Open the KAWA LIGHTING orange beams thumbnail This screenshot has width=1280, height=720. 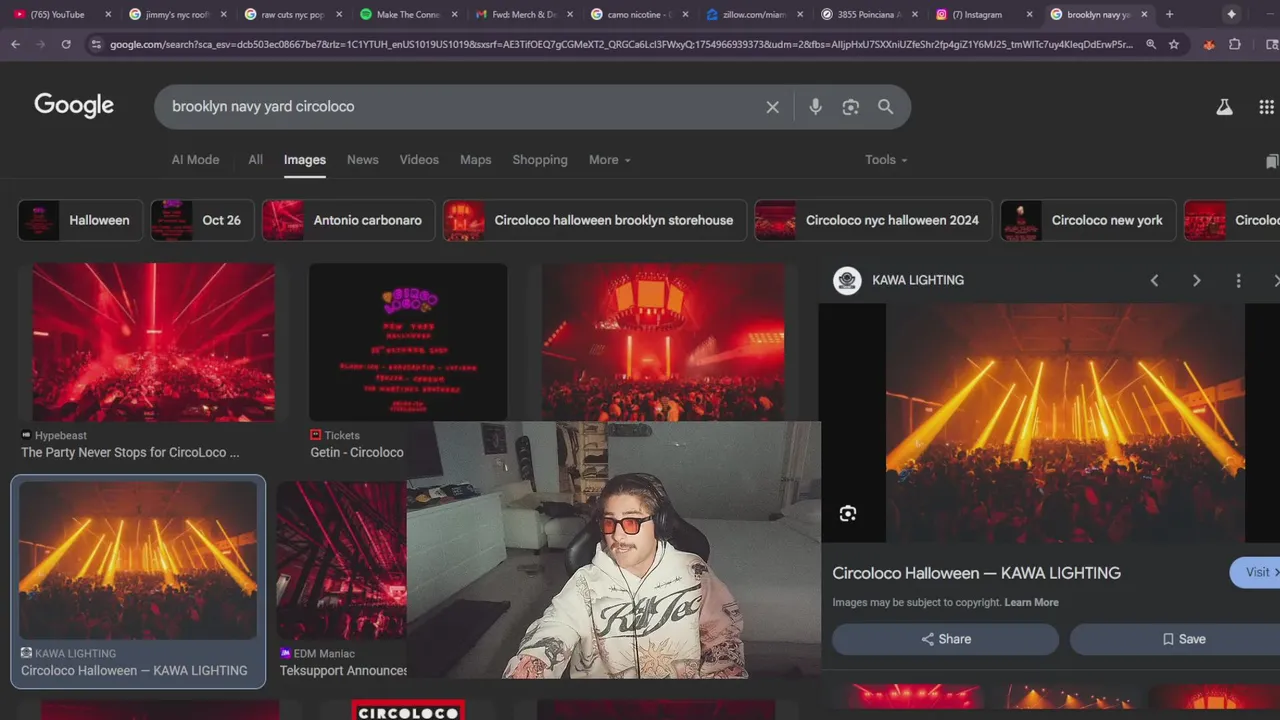138,560
